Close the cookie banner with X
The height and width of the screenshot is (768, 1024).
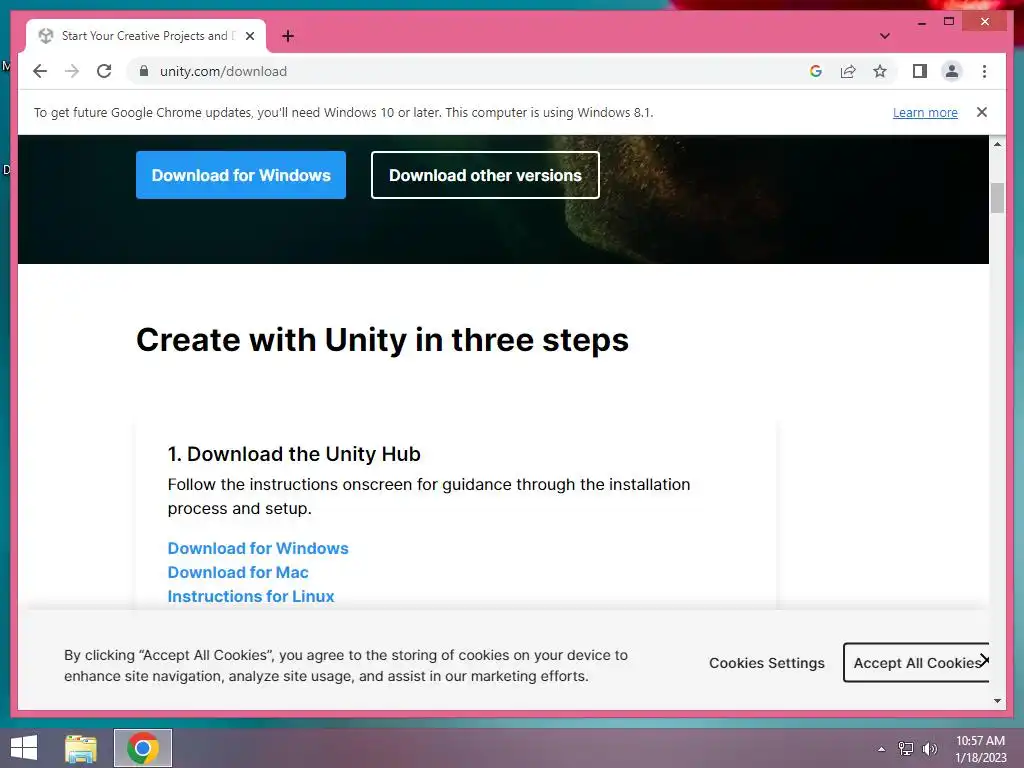(984, 660)
